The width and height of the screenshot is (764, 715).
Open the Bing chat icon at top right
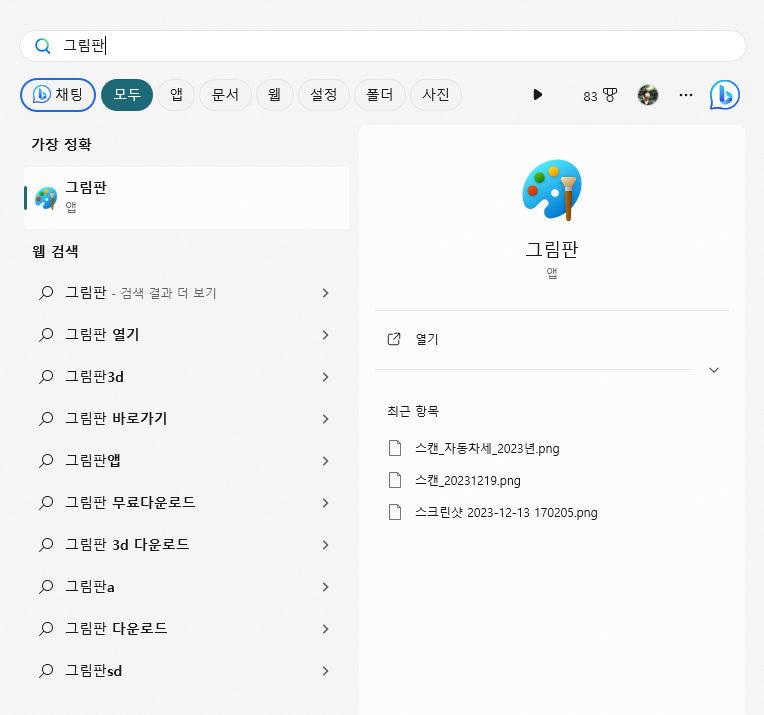point(725,95)
